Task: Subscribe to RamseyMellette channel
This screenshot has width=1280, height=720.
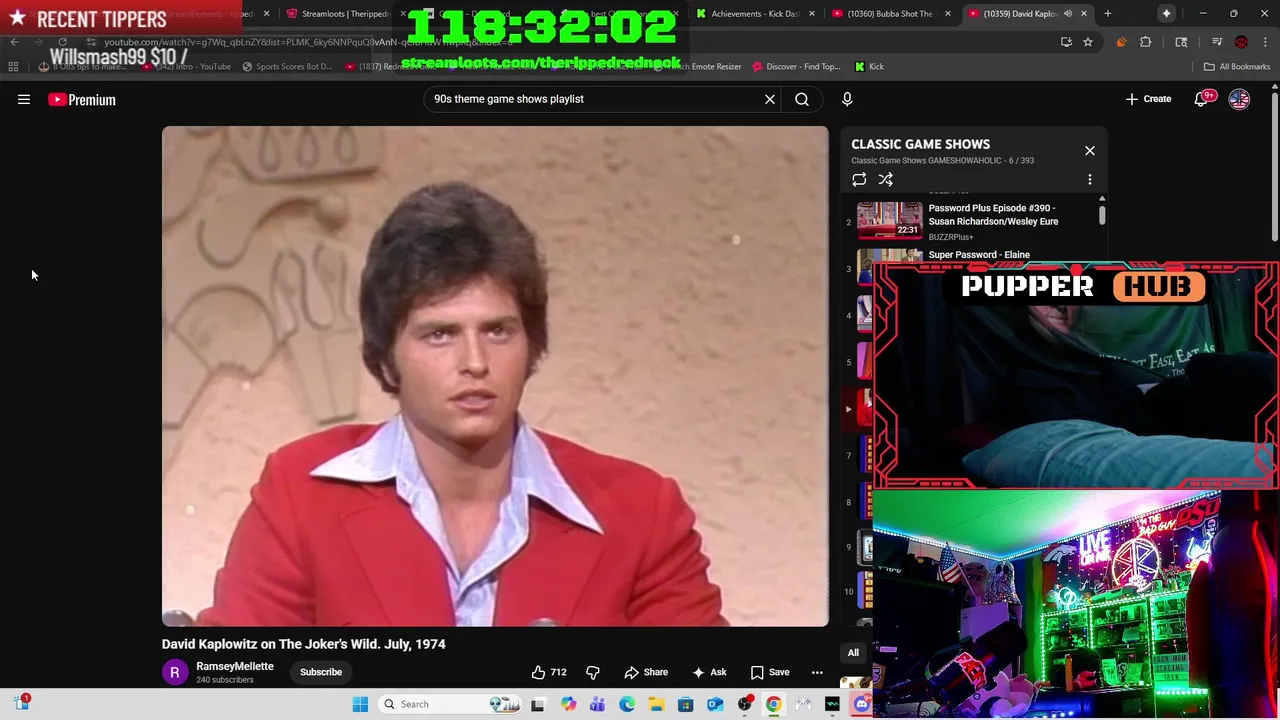Action: (321, 672)
